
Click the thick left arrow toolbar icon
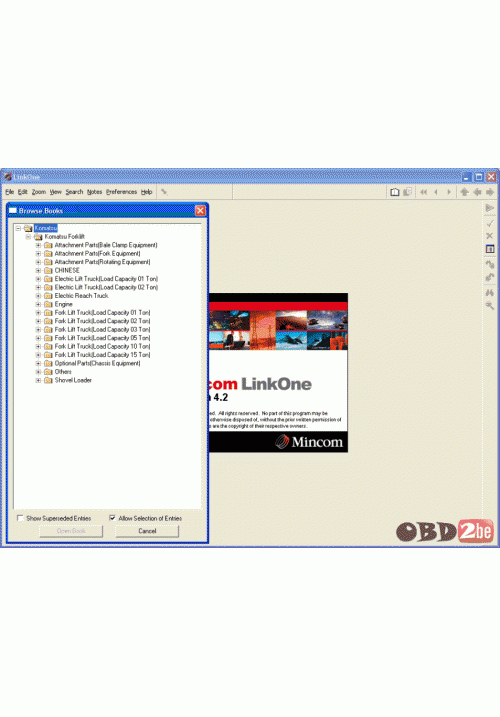pos(477,192)
